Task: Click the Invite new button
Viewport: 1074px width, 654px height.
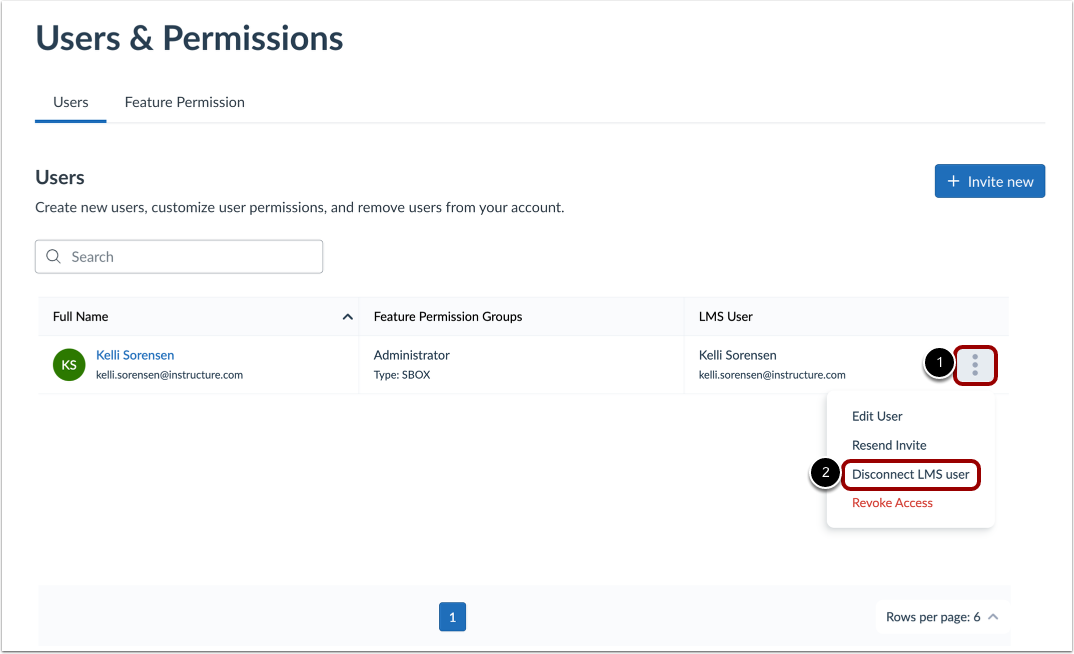Action: click(x=989, y=181)
